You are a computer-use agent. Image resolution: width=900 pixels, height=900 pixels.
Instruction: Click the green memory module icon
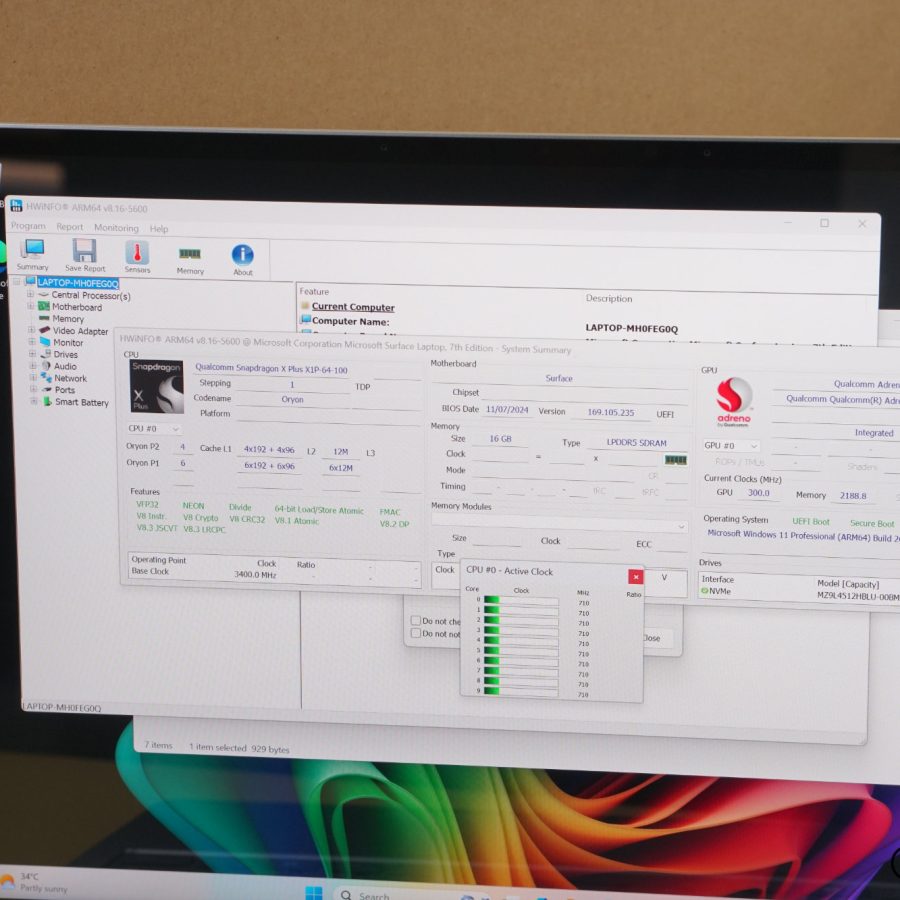pos(676,460)
